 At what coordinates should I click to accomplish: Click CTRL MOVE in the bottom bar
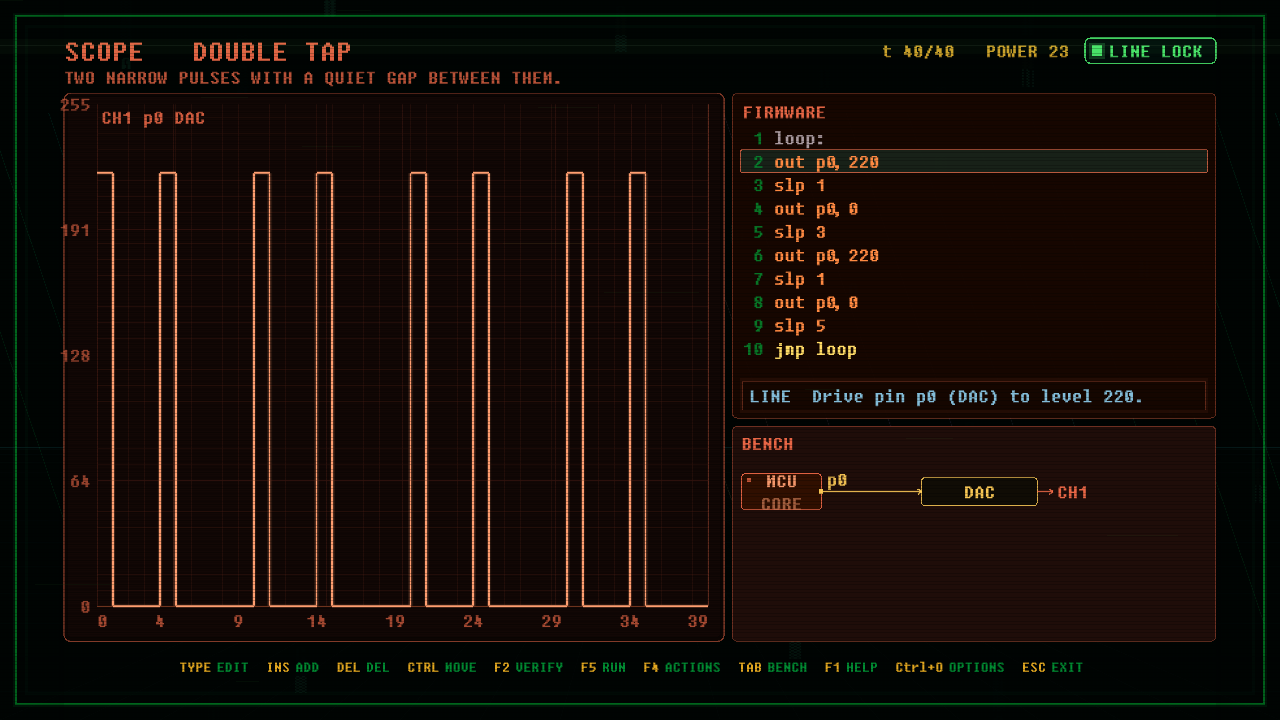pyautogui.click(x=442, y=667)
